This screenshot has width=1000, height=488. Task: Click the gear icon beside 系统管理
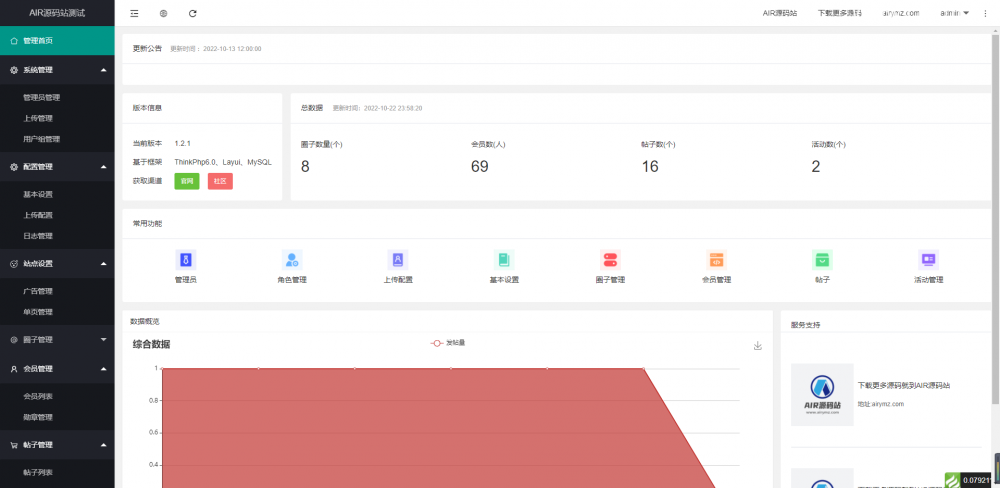(14, 70)
